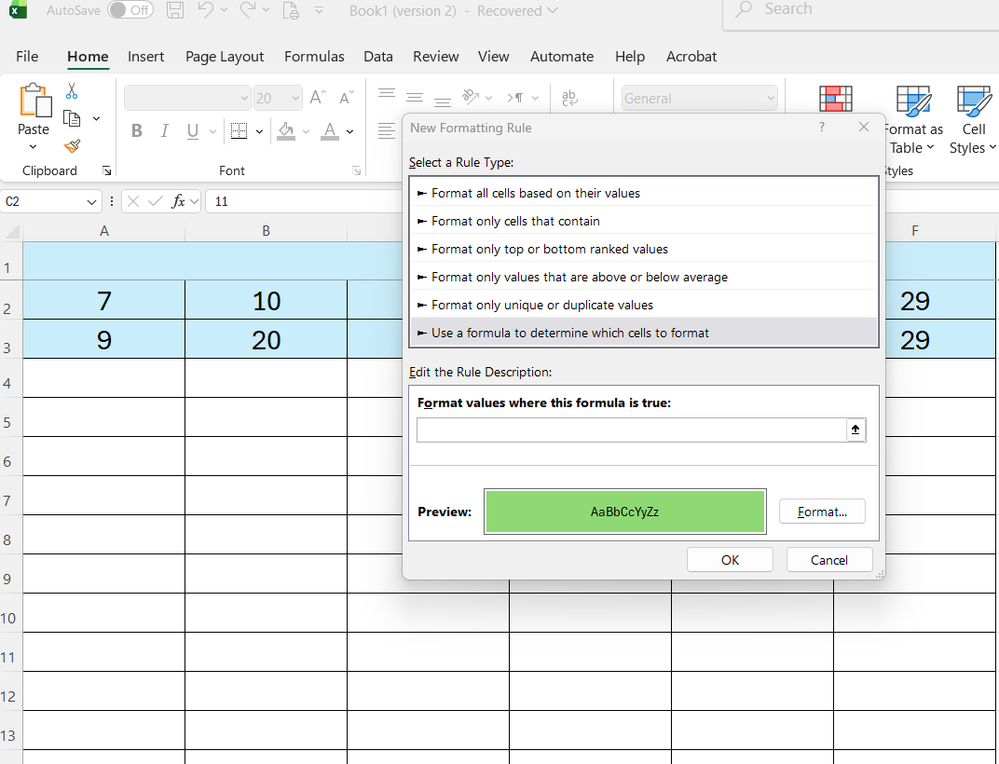Click the Insert Function fx icon
Image resolution: width=999 pixels, height=764 pixels.
tap(178, 201)
